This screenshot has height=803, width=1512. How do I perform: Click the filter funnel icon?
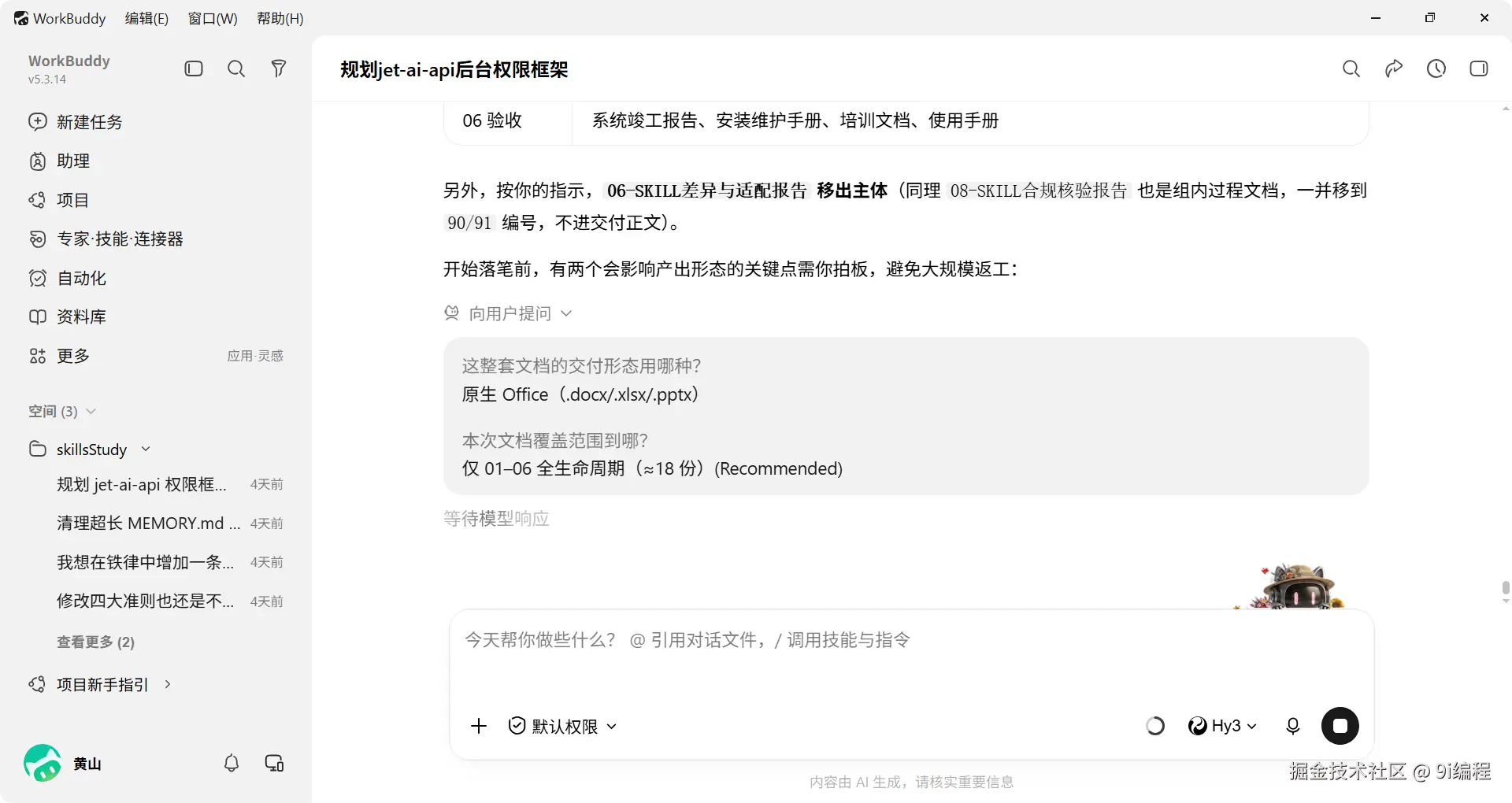tap(279, 68)
